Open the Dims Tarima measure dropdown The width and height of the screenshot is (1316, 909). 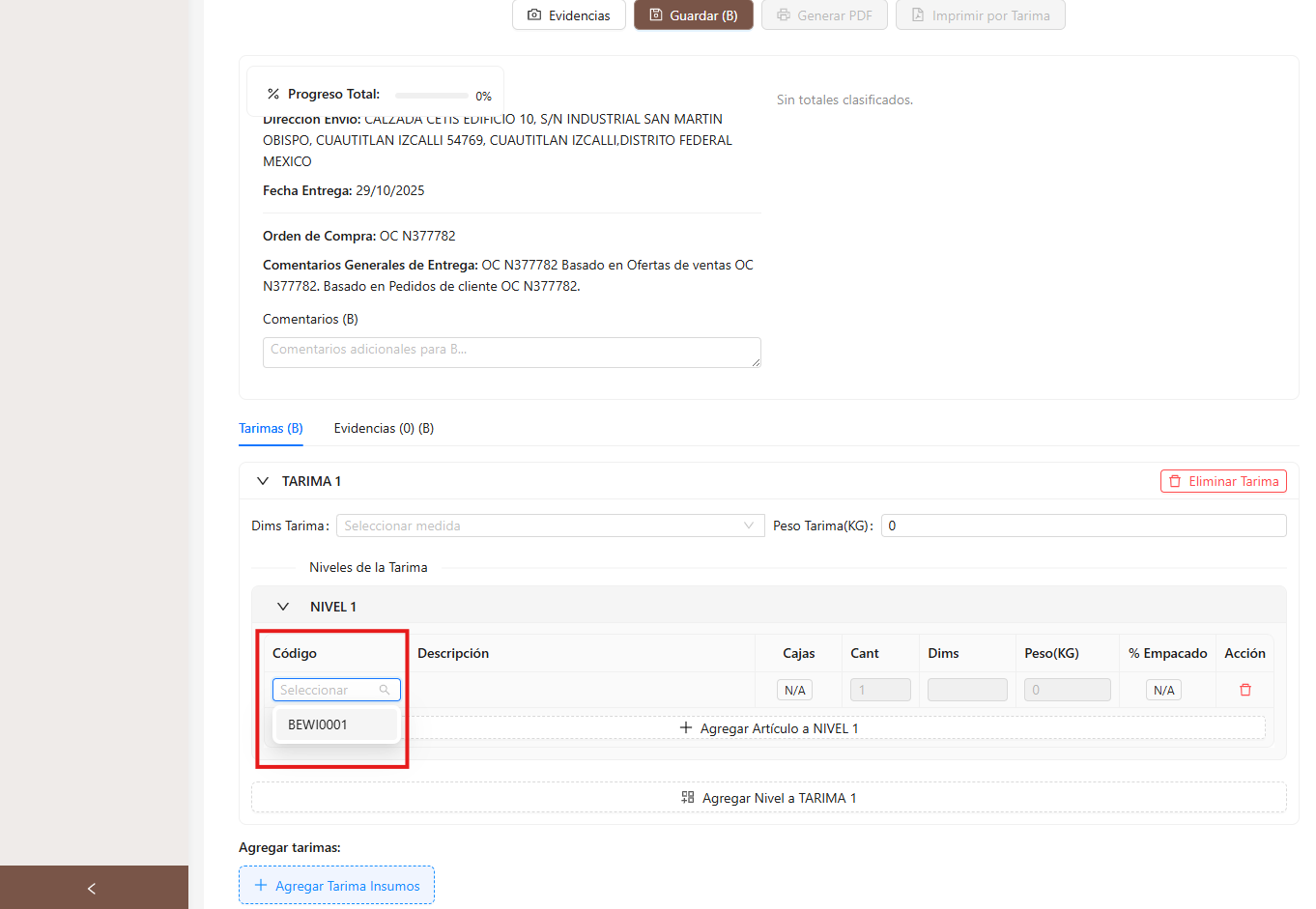[551, 526]
